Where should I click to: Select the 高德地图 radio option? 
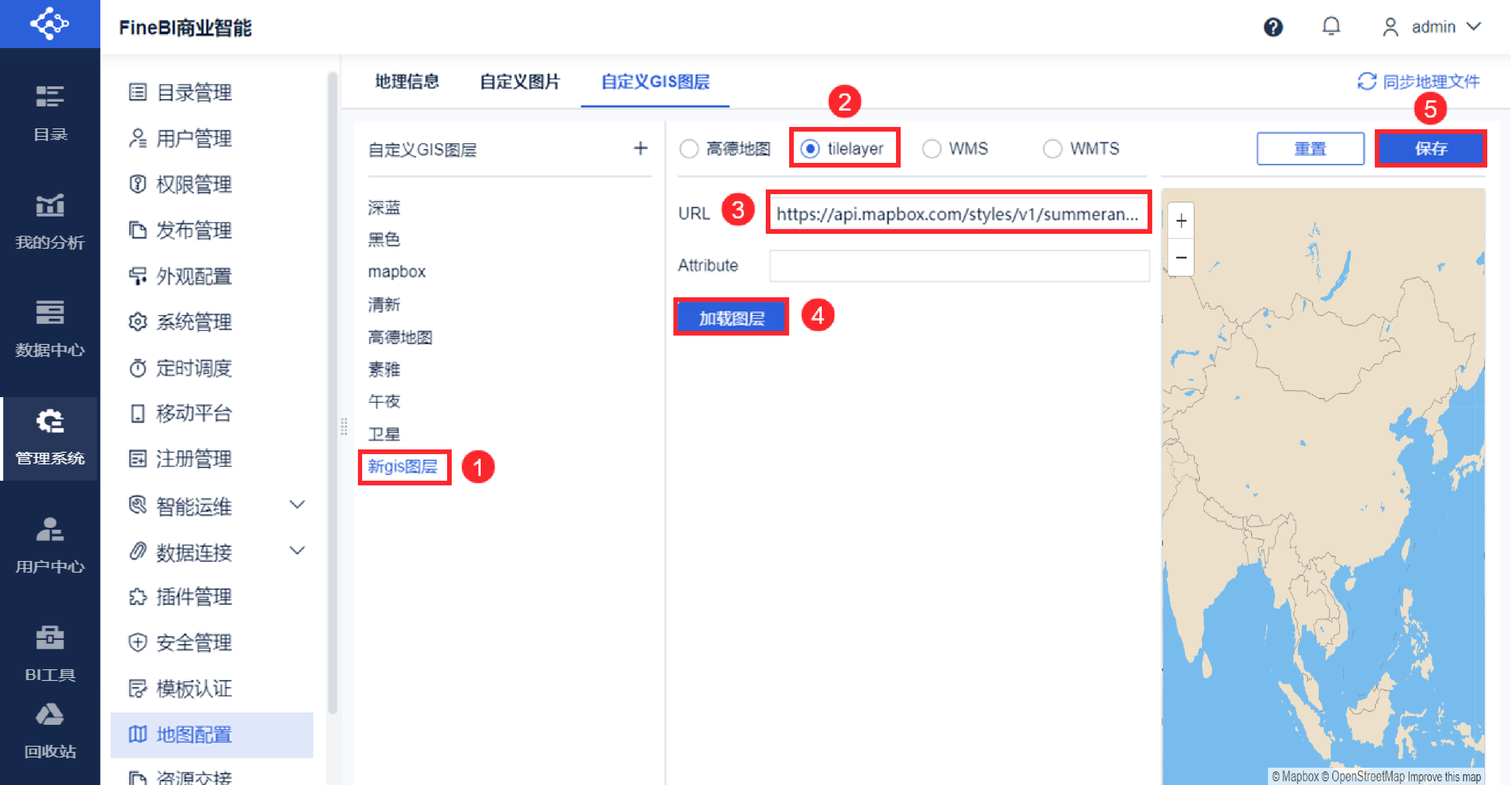coord(689,149)
